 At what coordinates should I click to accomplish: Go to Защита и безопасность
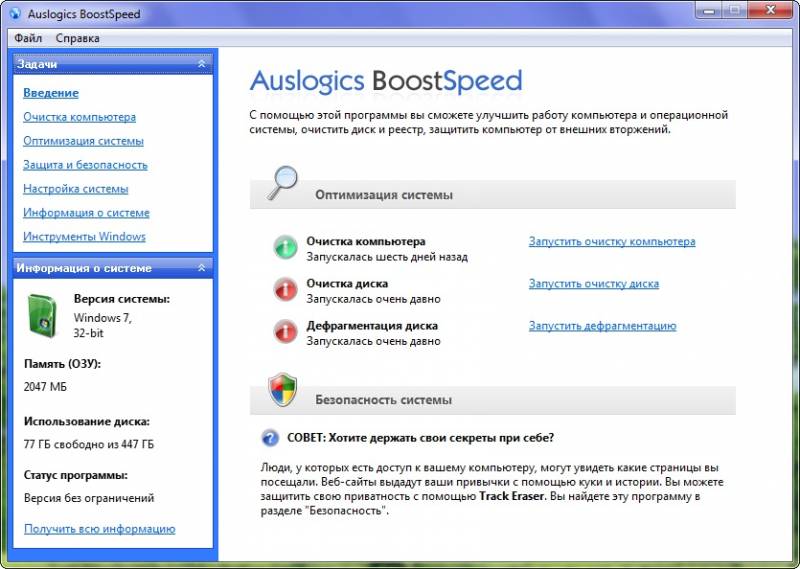(x=85, y=165)
